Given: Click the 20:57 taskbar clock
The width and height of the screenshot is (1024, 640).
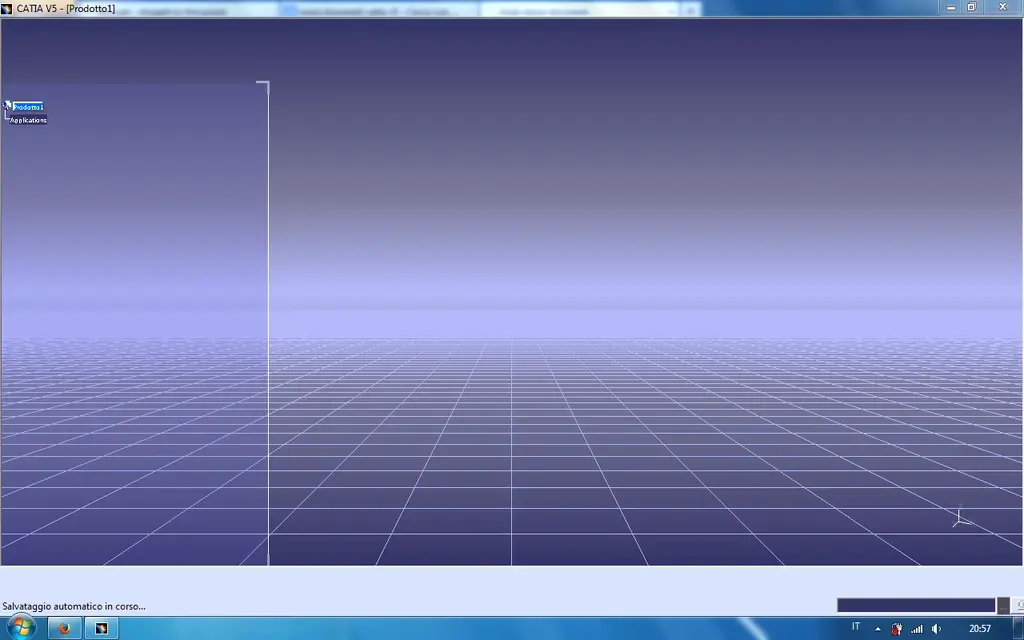Looking at the screenshot, I should tap(980, 628).
